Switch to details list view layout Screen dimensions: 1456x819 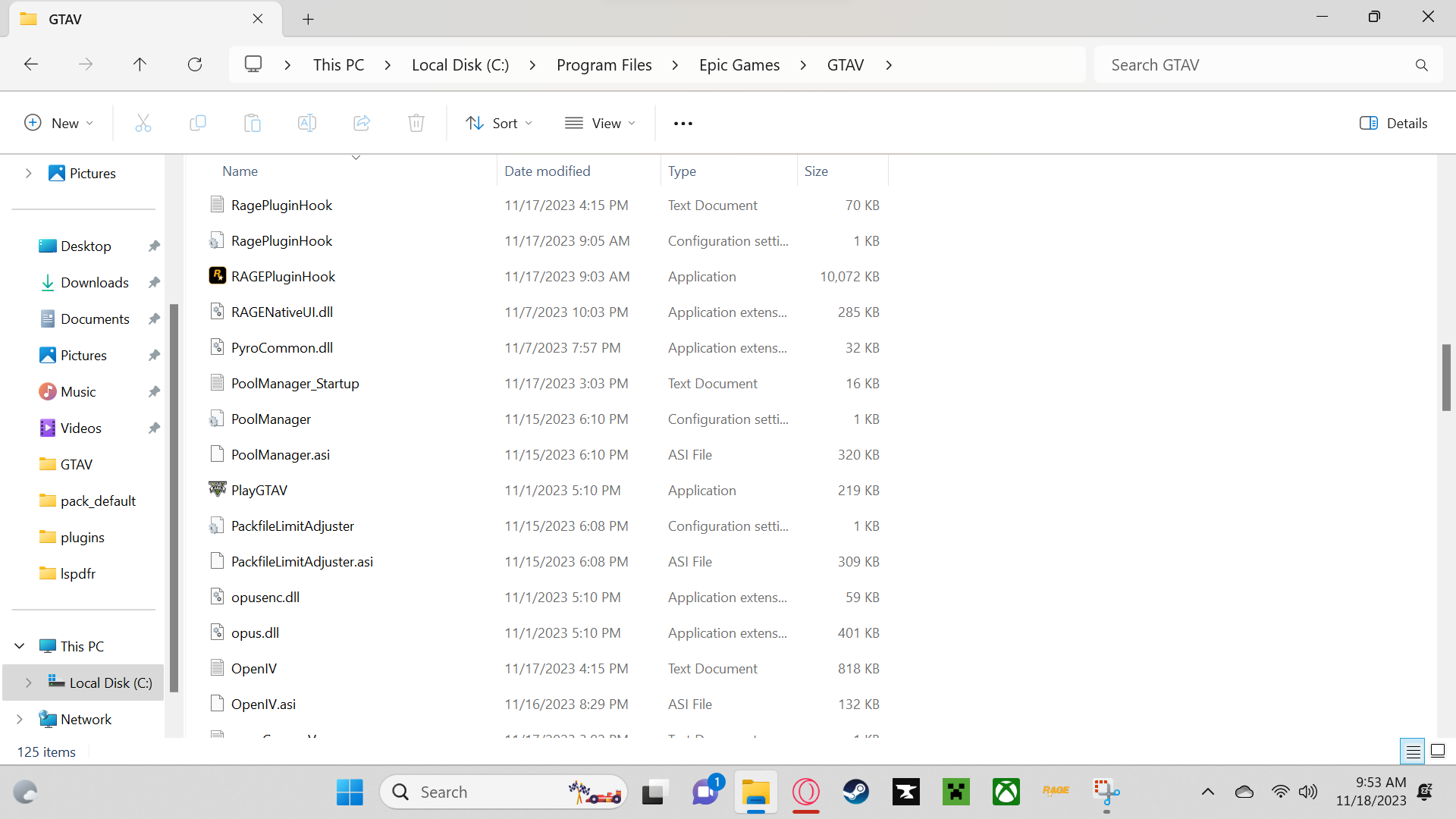[1413, 752]
